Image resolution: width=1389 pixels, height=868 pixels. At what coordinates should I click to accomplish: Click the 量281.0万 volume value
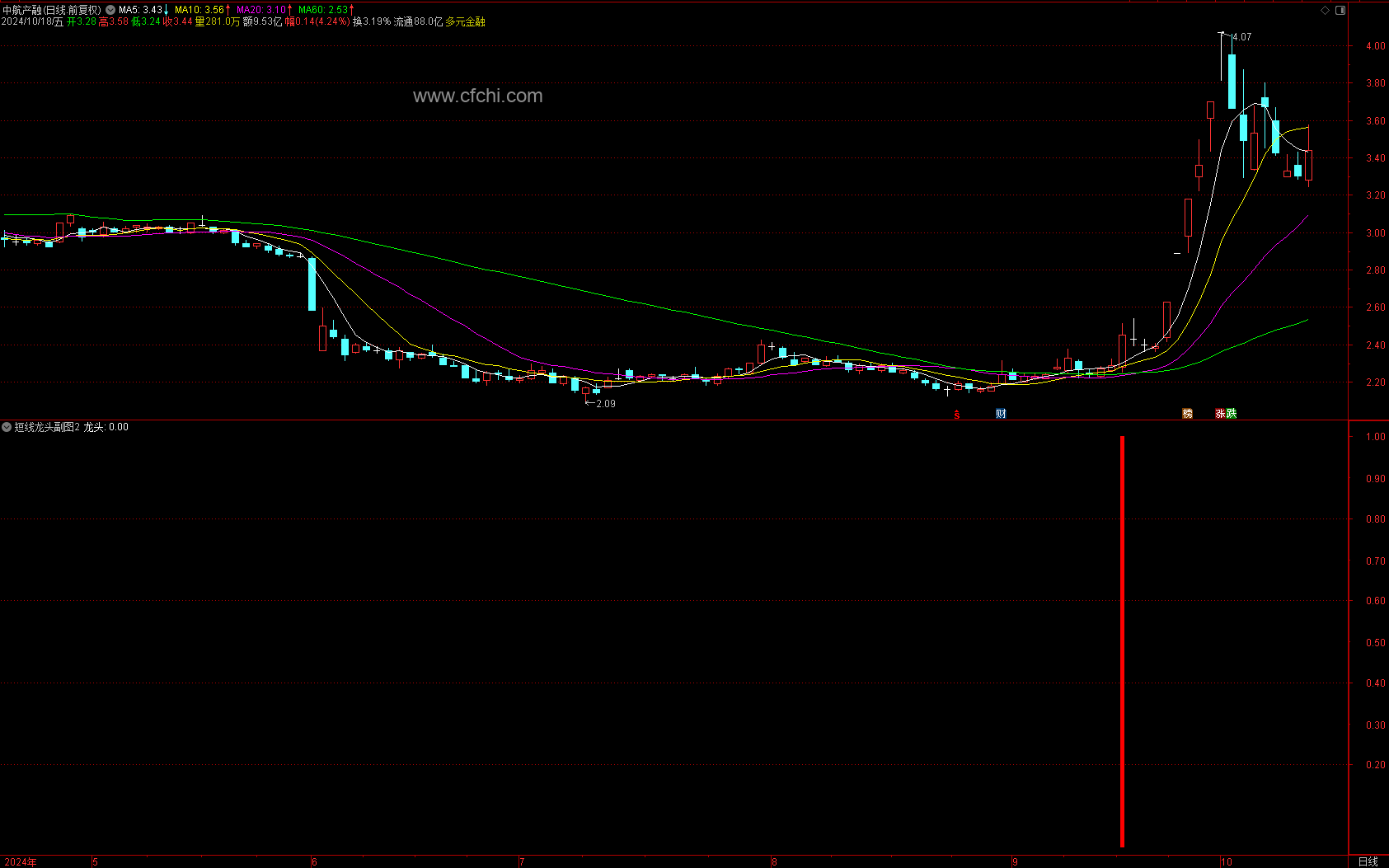[218, 21]
